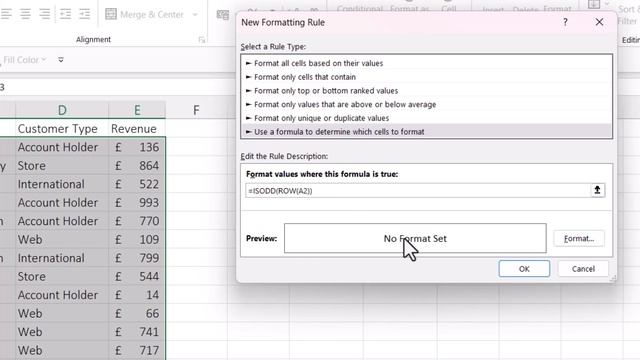Open the Merge & Center dropdown arrow

(195, 15)
